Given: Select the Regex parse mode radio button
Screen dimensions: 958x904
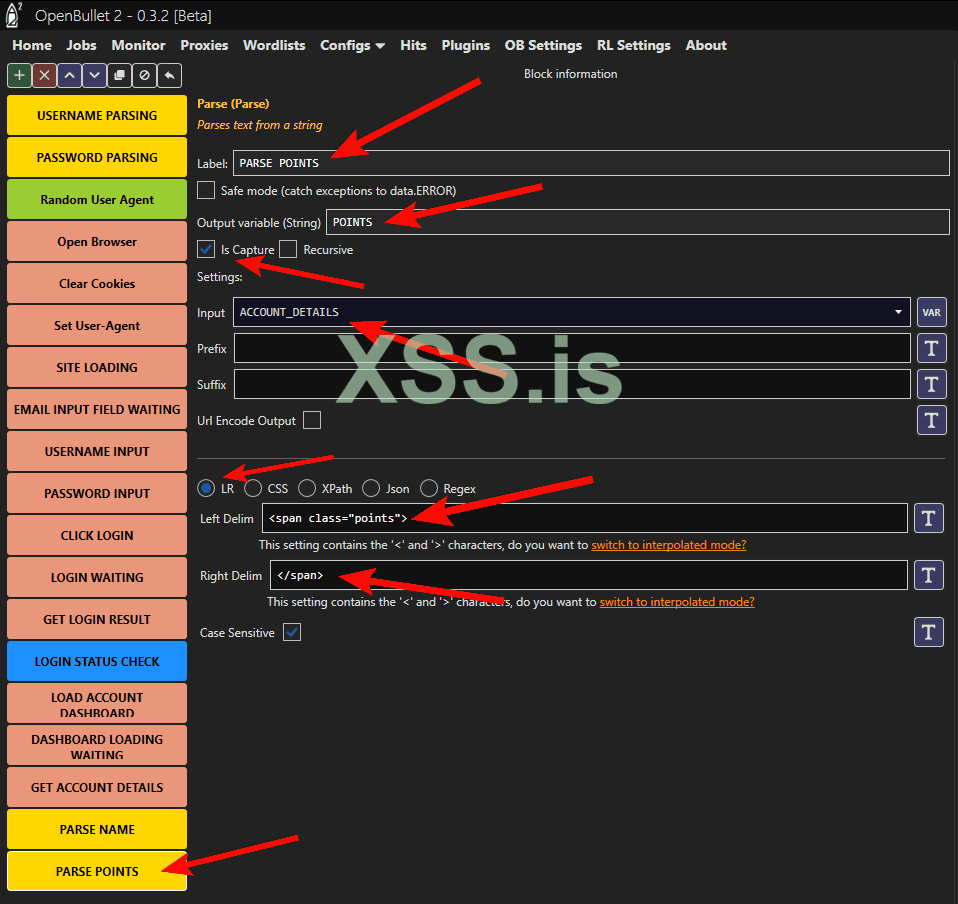Looking at the screenshot, I should coord(429,488).
